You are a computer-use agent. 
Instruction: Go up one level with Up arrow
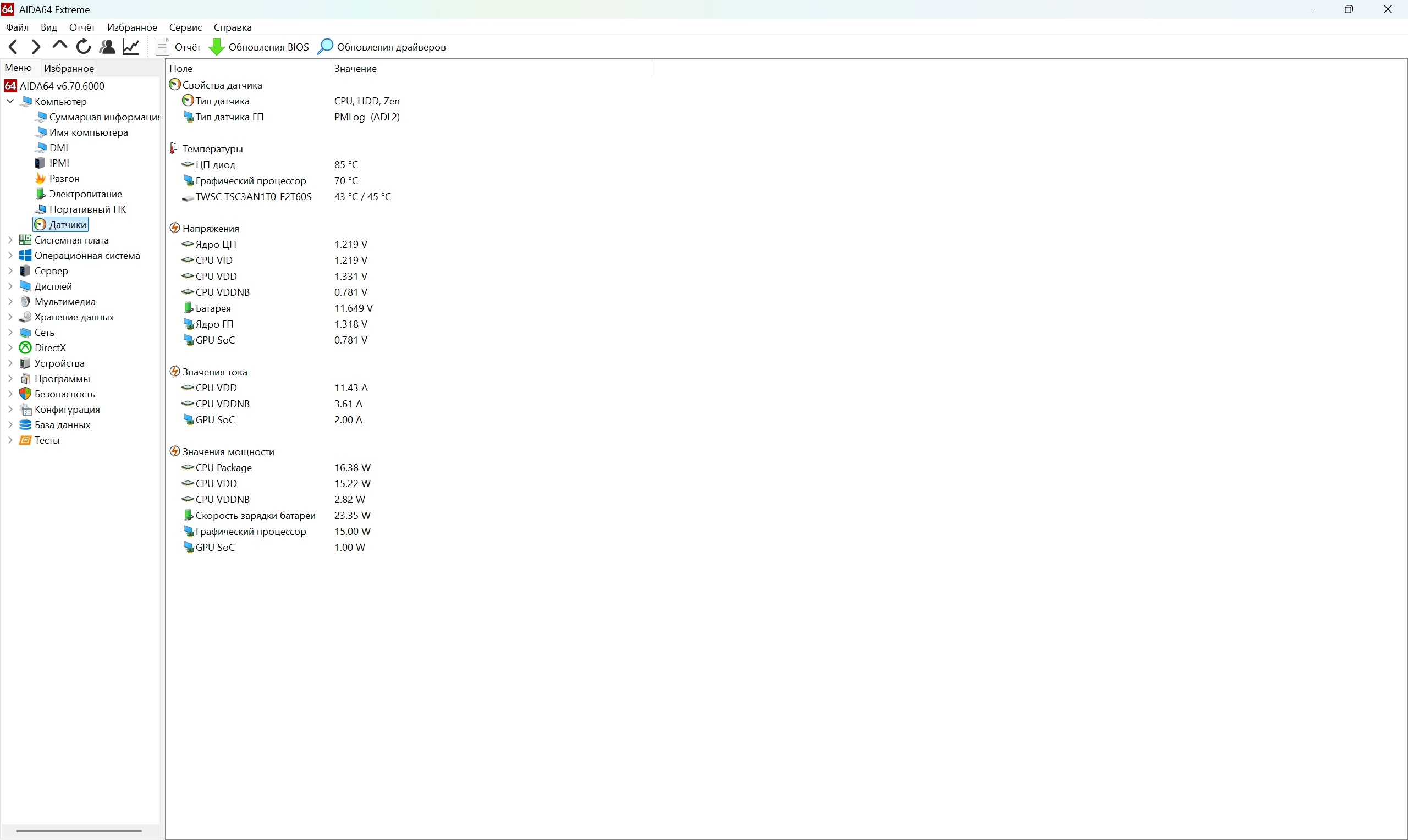coord(59,45)
